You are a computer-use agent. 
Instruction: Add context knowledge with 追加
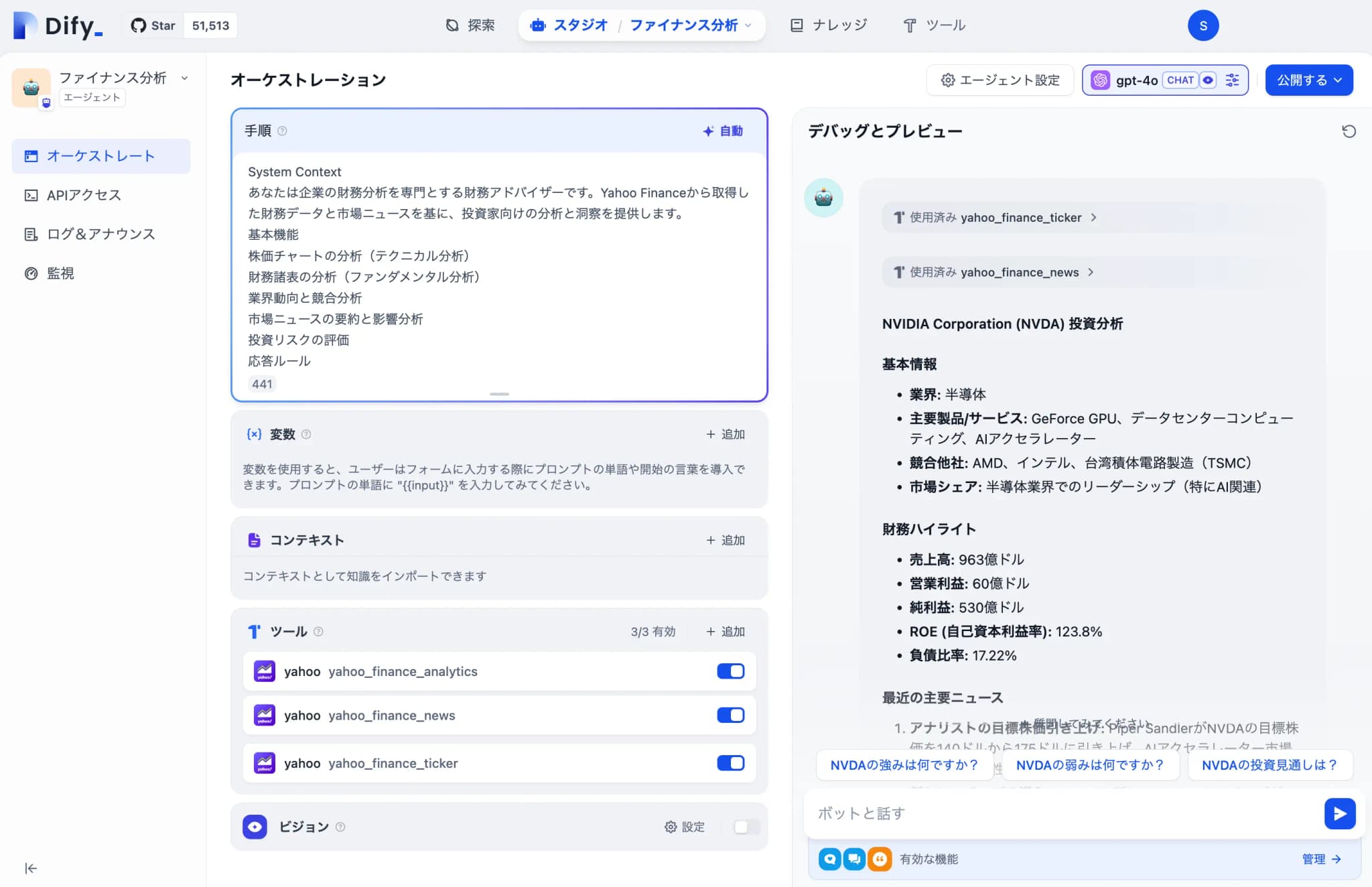pos(726,540)
